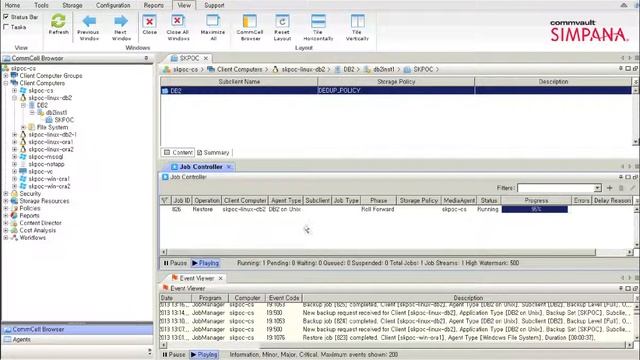Click Job Controller horizontal scrollbar
640x360 pixels.
pyautogui.click(x=382, y=252)
